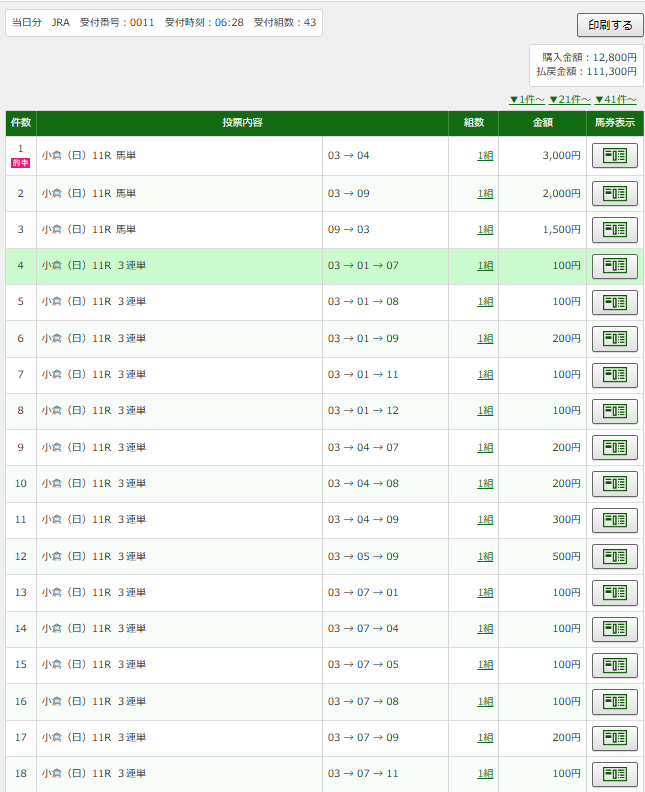Viewport: 645px width, 792px height.
Task: Open 1組 link in row 11
Action: [485, 520]
